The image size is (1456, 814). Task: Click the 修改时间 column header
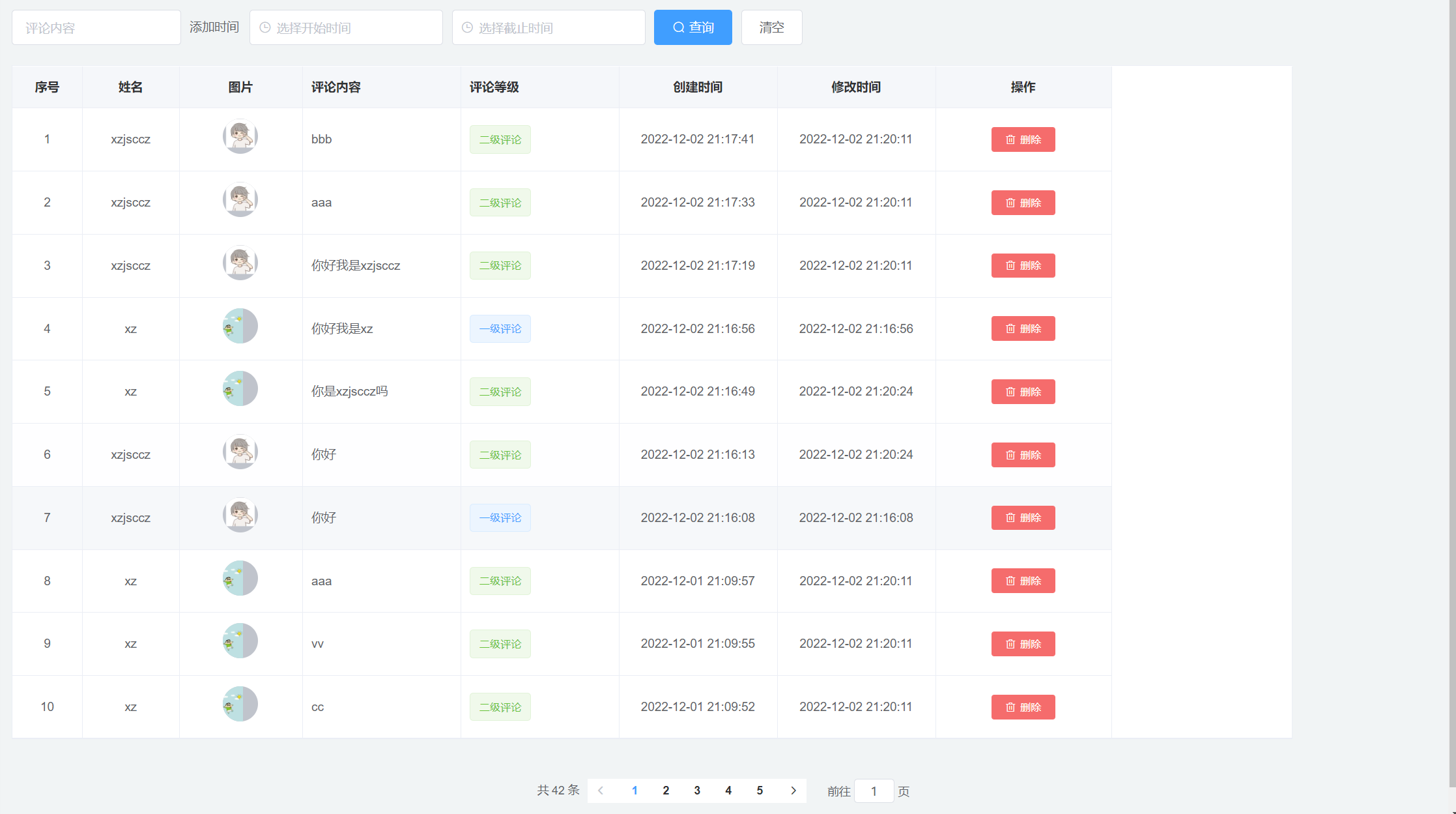point(856,87)
